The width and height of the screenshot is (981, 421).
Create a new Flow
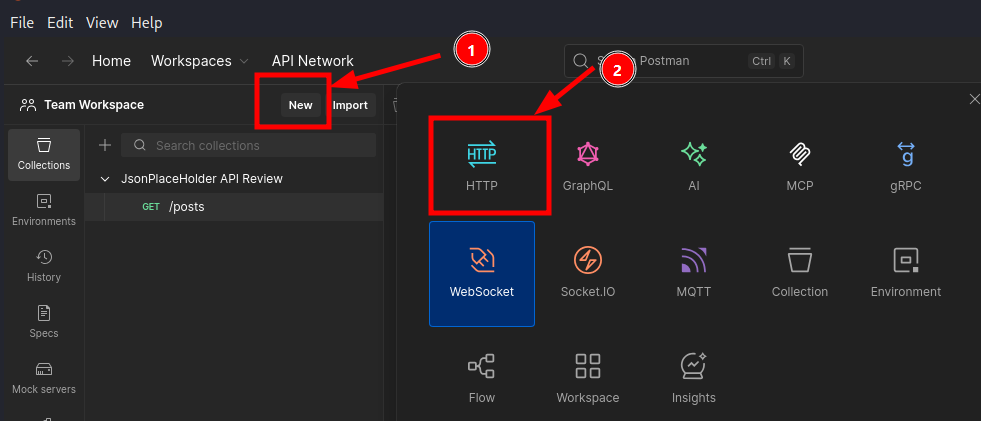[x=482, y=377]
